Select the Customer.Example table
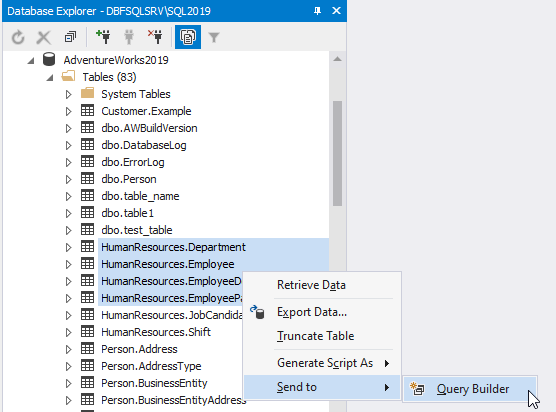The image size is (556, 412). tap(146, 111)
